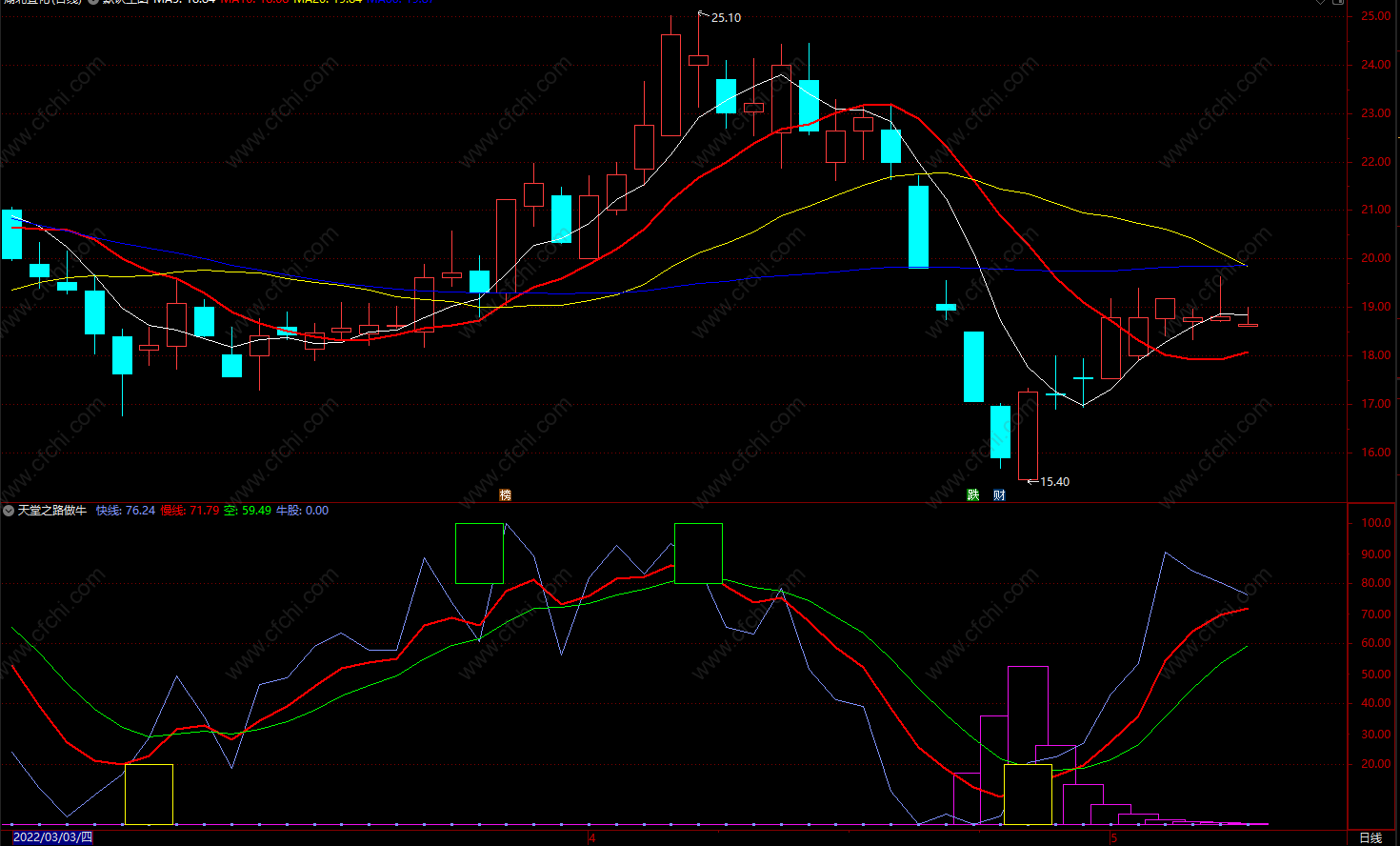Click the 牛股: 0.00 value
The width and height of the screenshot is (1400, 846).
click(x=302, y=511)
